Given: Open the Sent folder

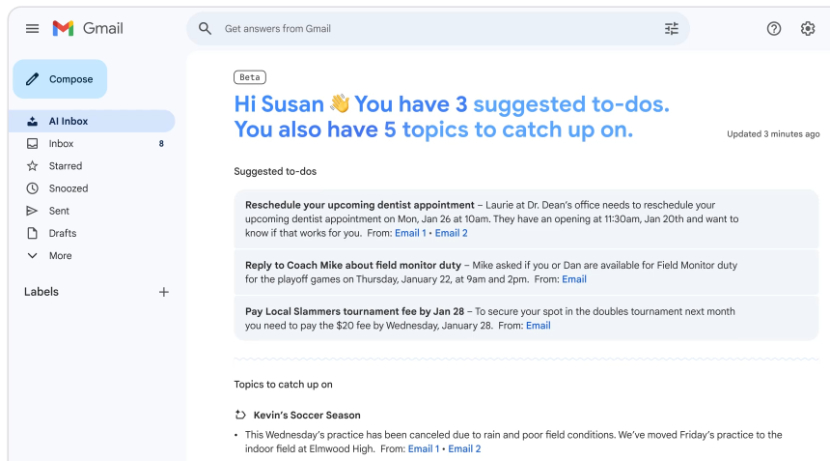Looking at the screenshot, I should pos(59,211).
